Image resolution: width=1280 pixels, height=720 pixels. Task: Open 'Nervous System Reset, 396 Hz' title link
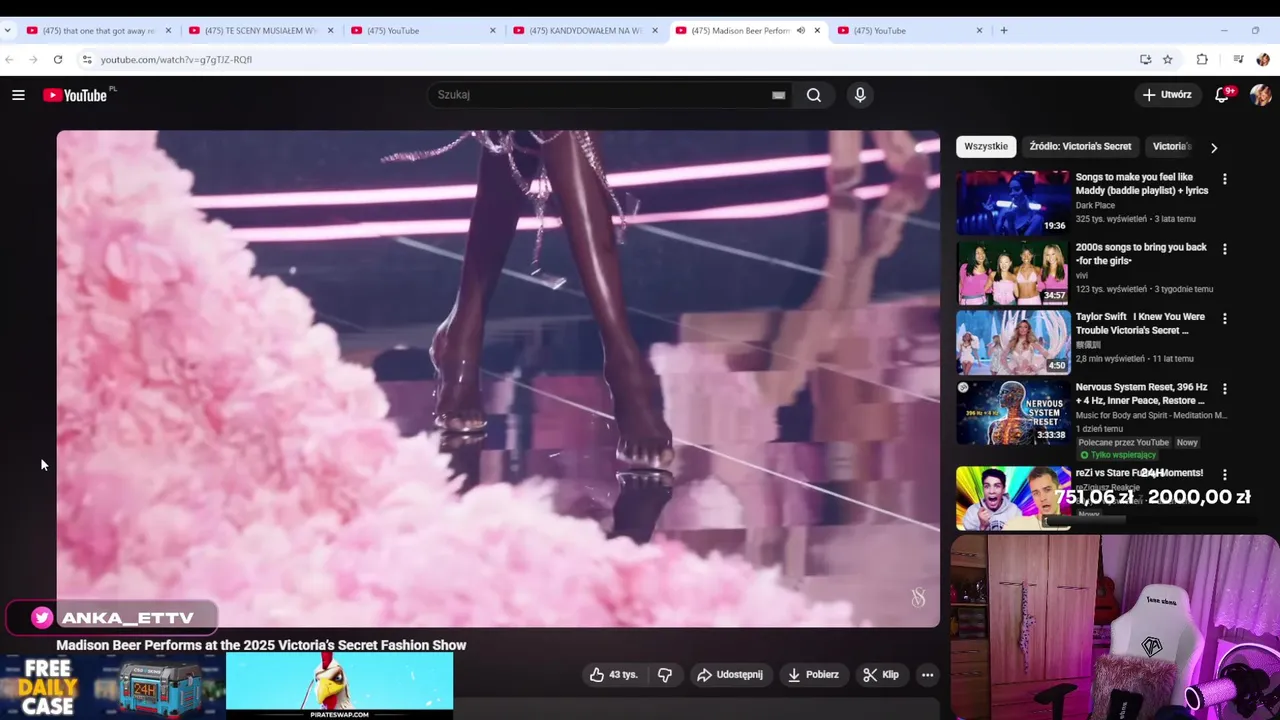pos(1142,394)
